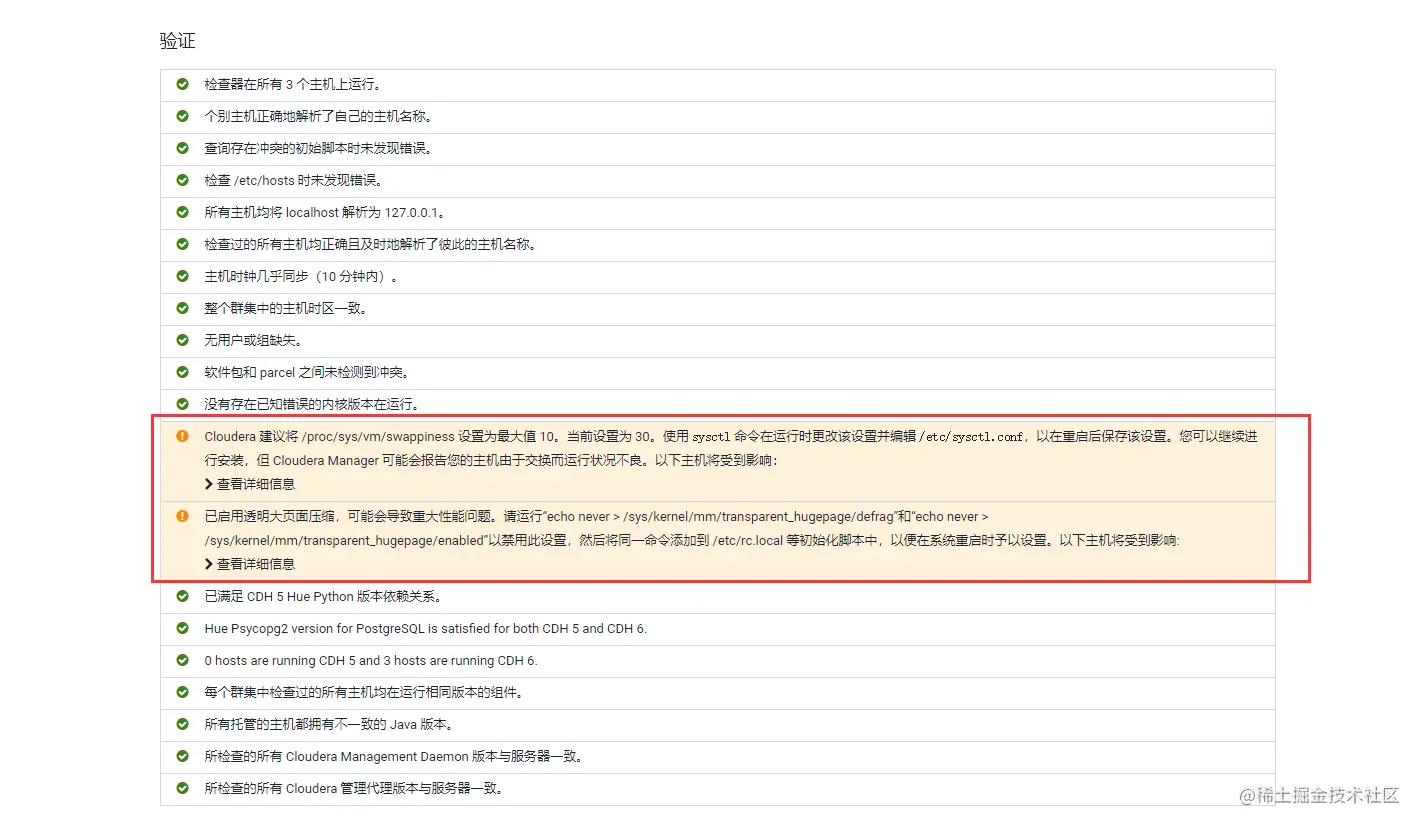
Task: Click the green check icon beside 检查器在所有 3 个主机上运行
Action: click(x=182, y=85)
